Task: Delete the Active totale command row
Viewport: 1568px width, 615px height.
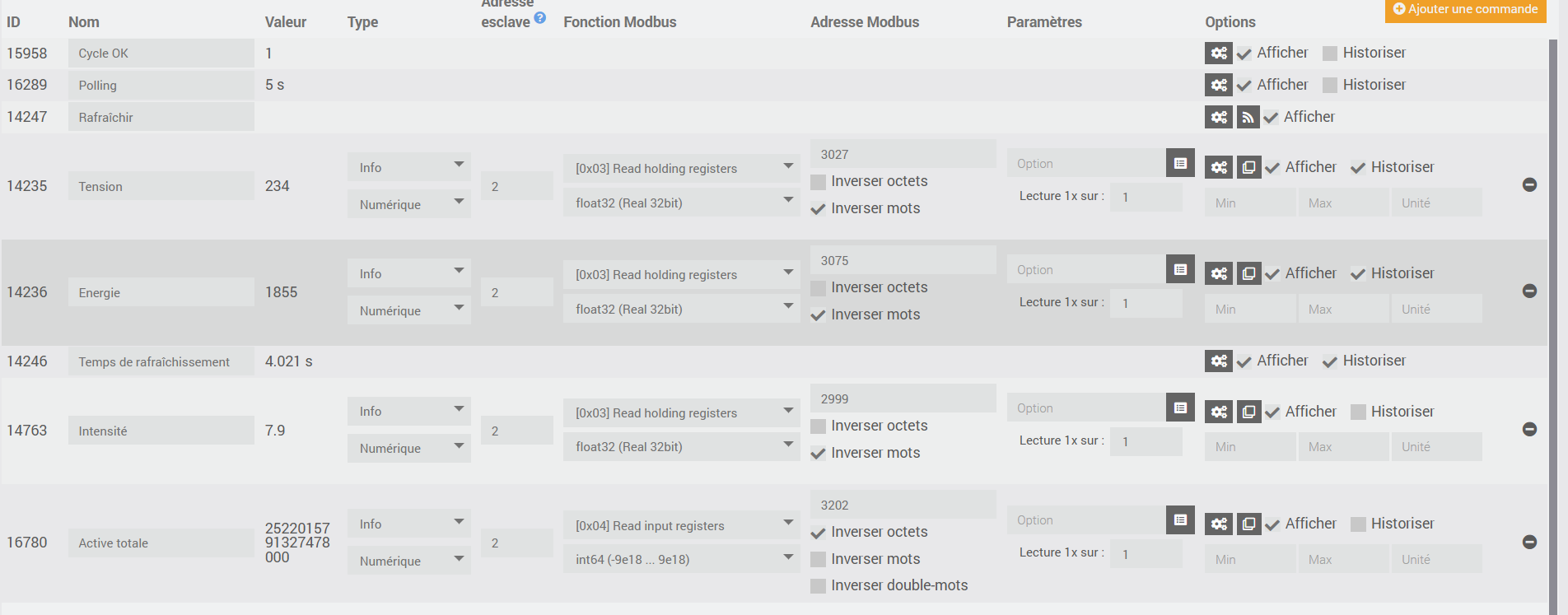Action: point(1529,542)
